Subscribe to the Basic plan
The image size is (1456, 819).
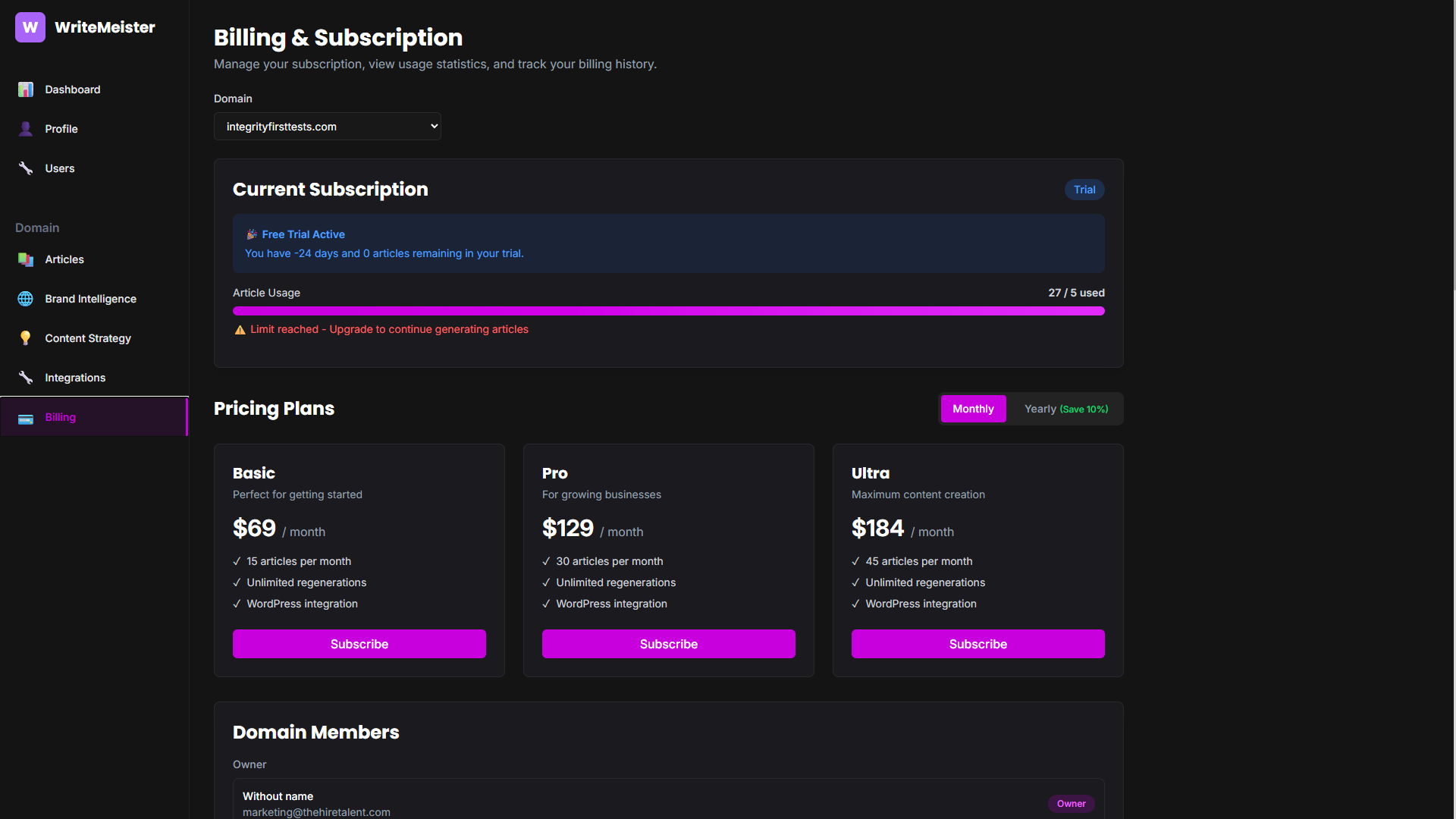click(x=359, y=644)
